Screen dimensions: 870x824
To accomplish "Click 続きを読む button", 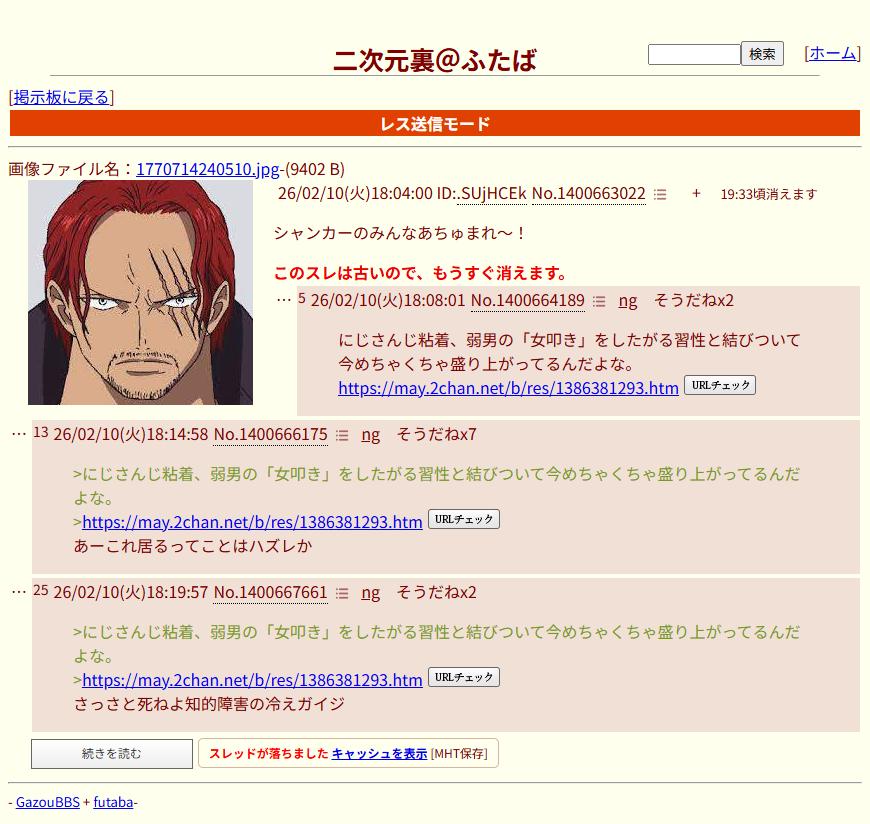I will [x=112, y=754].
